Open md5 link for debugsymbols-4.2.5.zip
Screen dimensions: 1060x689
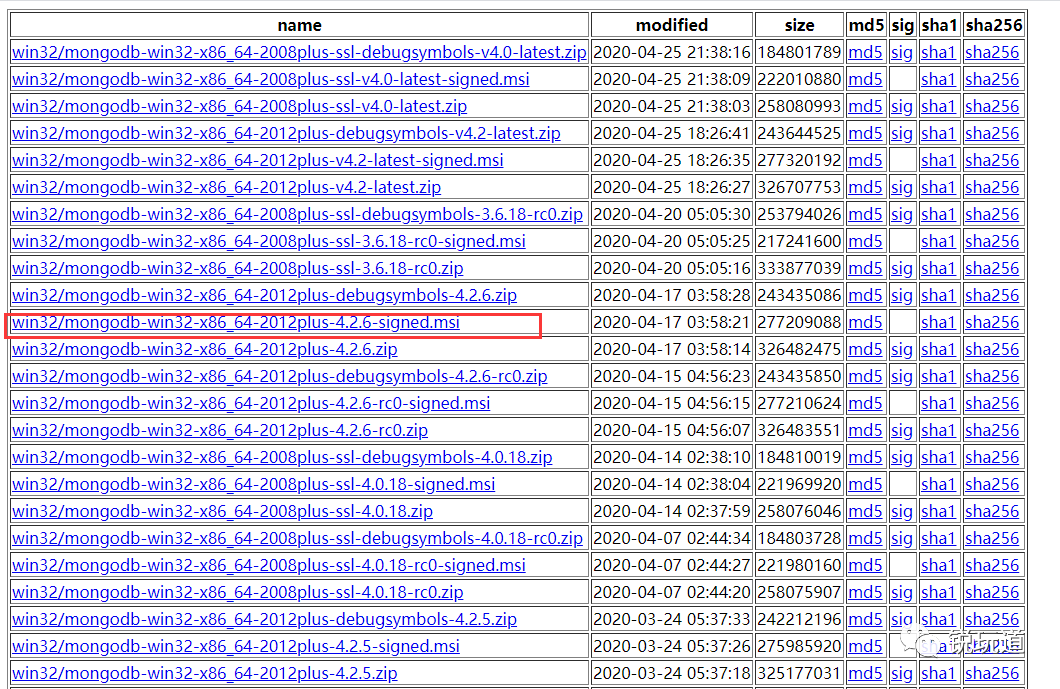click(x=865, y=620)
